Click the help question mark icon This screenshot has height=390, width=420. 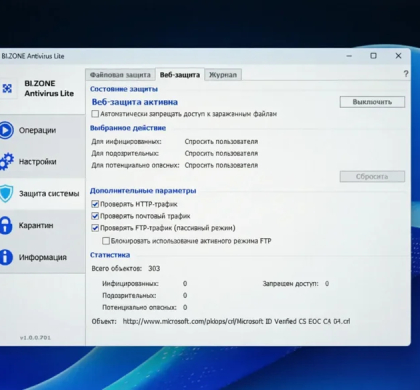(x=406, y=74)
